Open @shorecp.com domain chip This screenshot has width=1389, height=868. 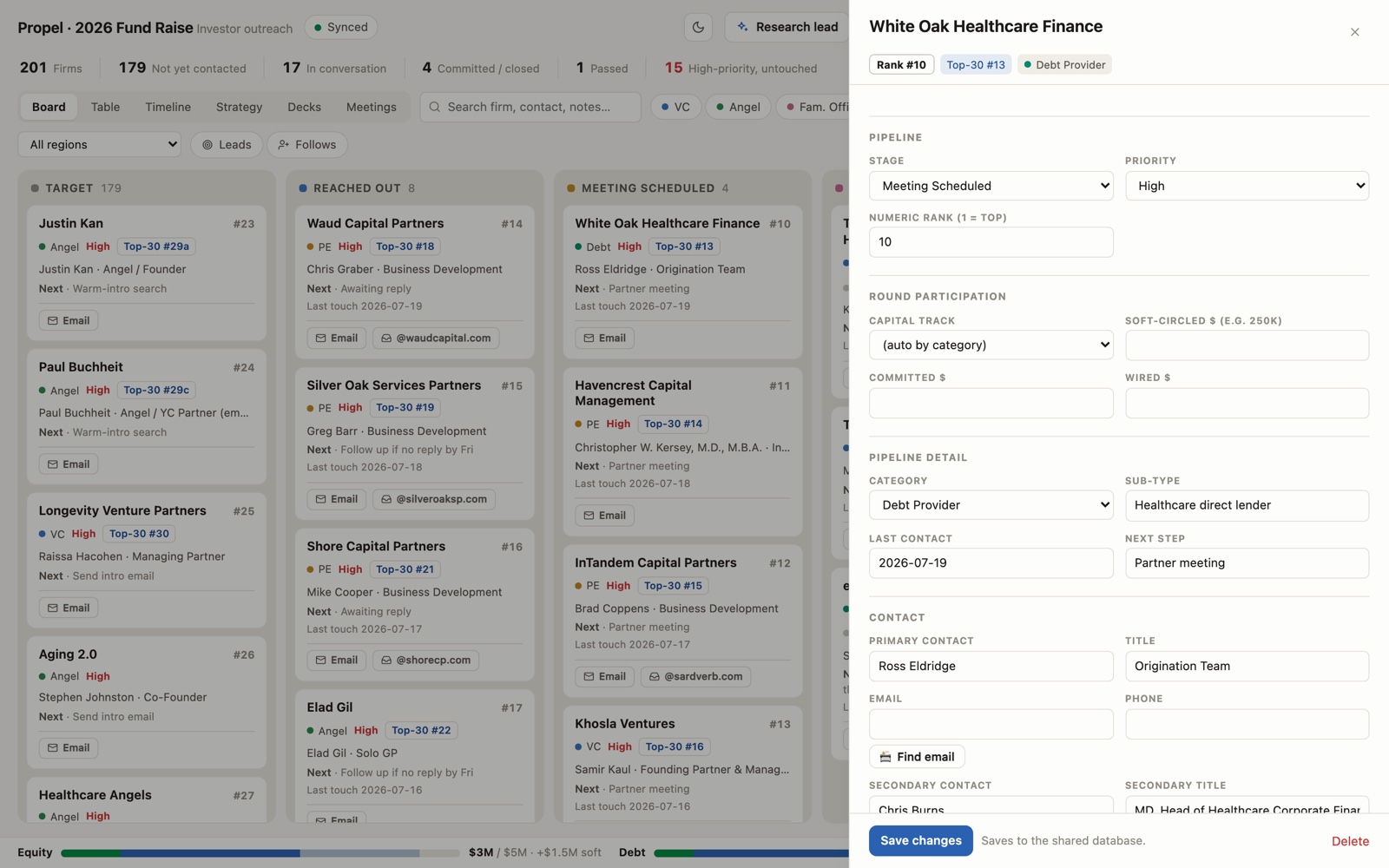pyautogui.click(x=426, y=660)
